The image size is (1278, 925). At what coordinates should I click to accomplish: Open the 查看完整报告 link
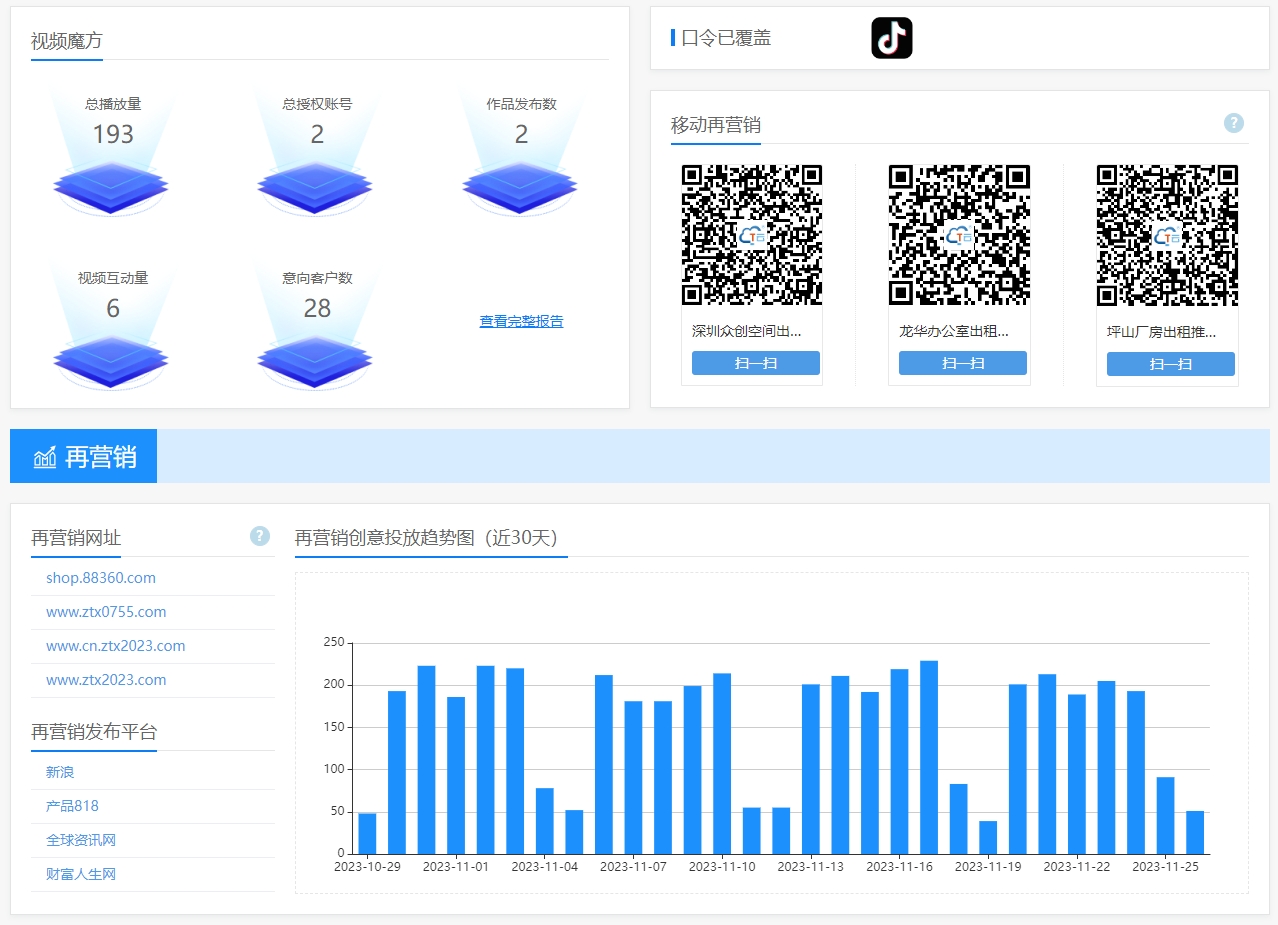pyautogui.click(x=521, y=321)
